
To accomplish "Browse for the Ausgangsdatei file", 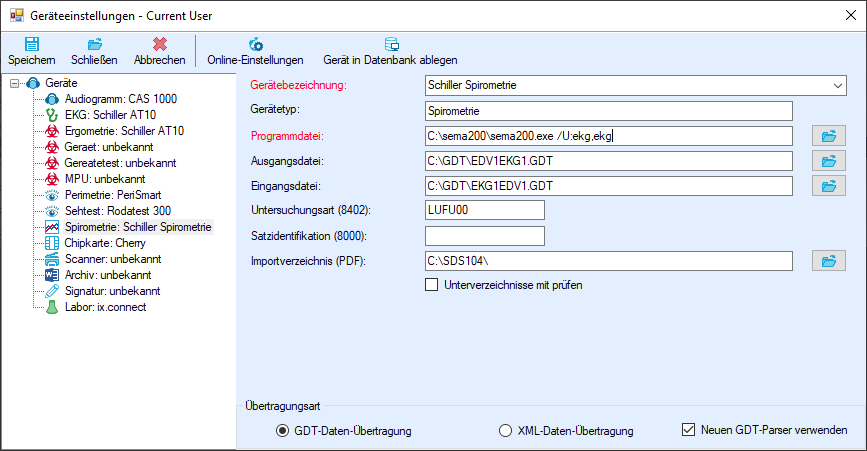I will pyautogui.click(x=828, y=161).
